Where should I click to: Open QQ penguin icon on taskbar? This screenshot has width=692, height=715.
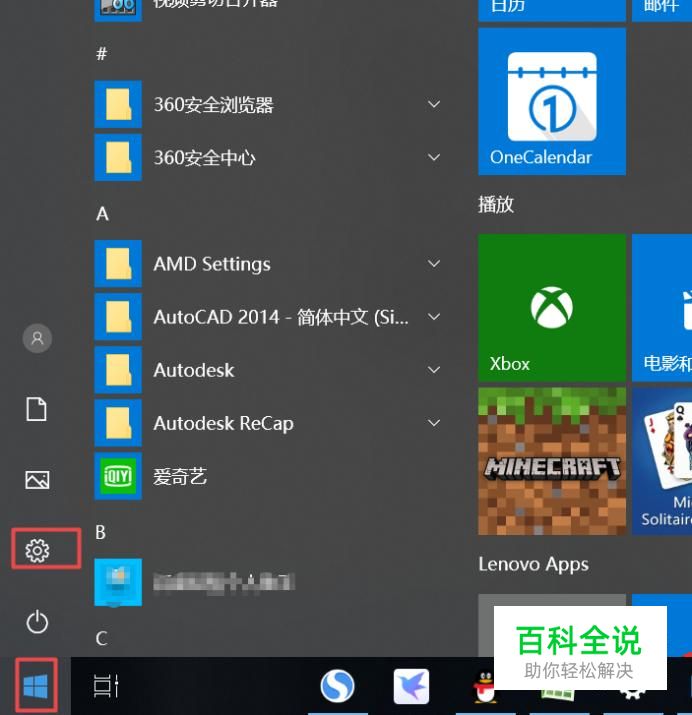[x=485, y=686]
